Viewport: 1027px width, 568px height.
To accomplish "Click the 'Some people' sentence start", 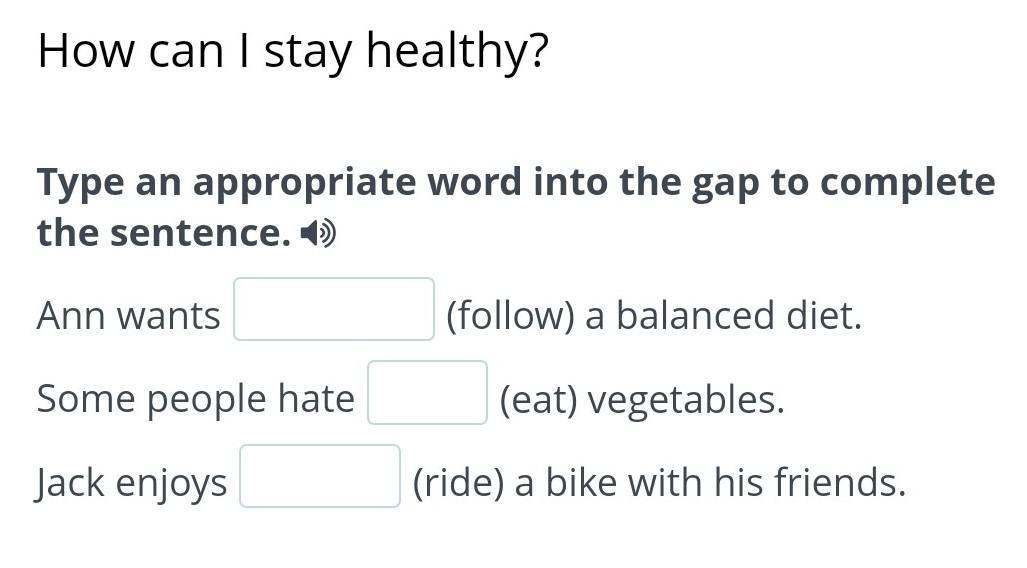I will pyautogui.click(x=151, y=399).
